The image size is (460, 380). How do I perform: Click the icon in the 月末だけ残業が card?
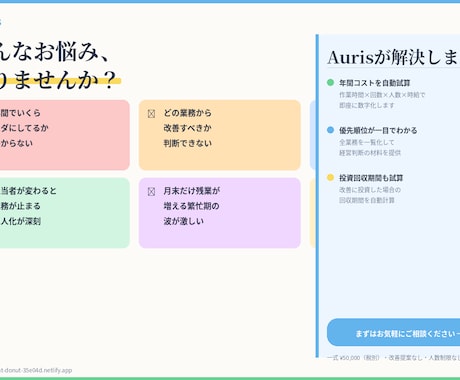tap(151, 192)
